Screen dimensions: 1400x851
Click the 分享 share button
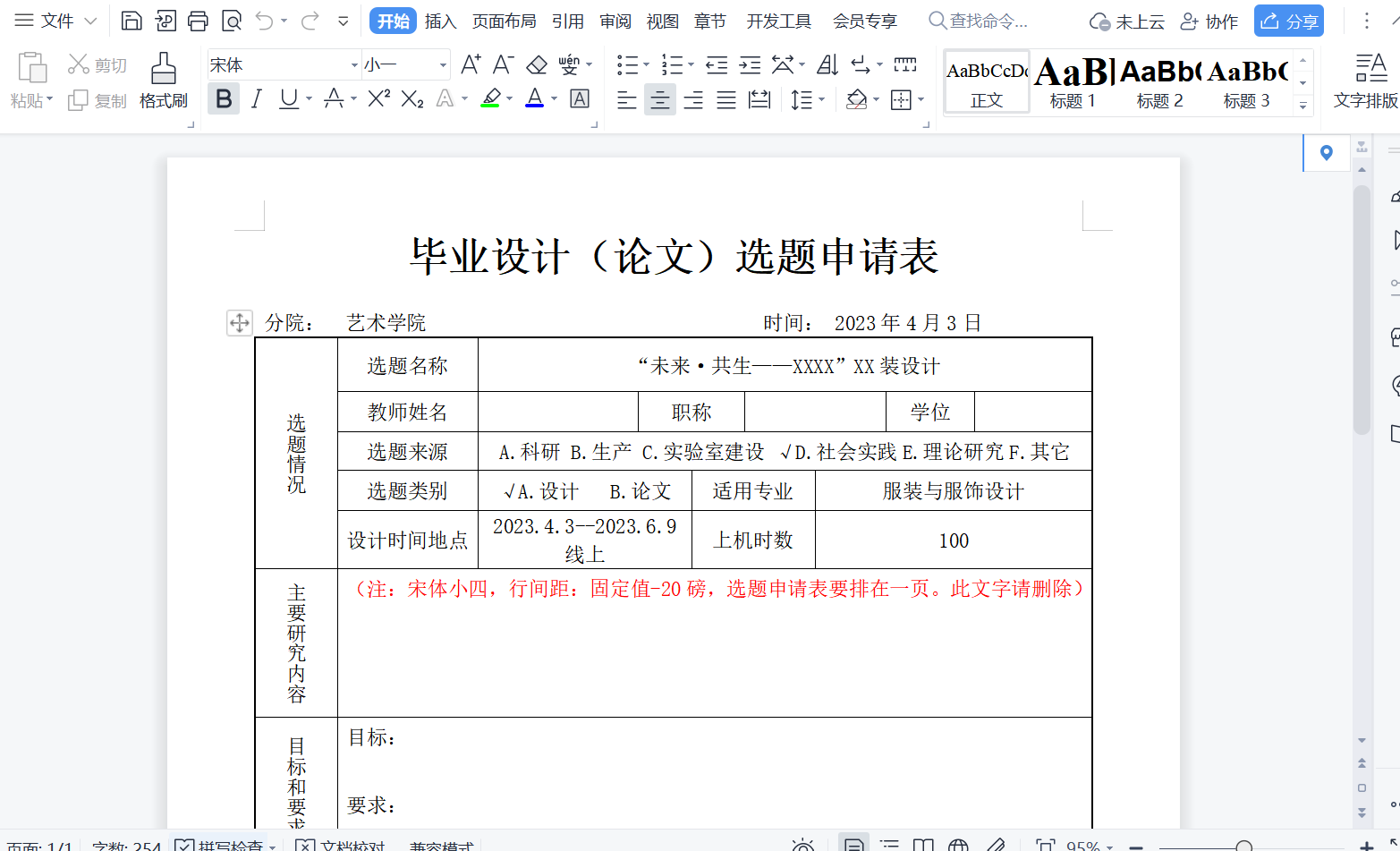click(x=1289, y=21)
